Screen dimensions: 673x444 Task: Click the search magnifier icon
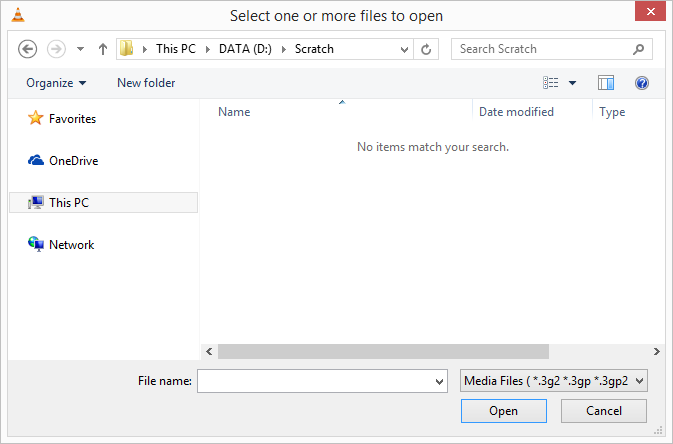[639, 49]
